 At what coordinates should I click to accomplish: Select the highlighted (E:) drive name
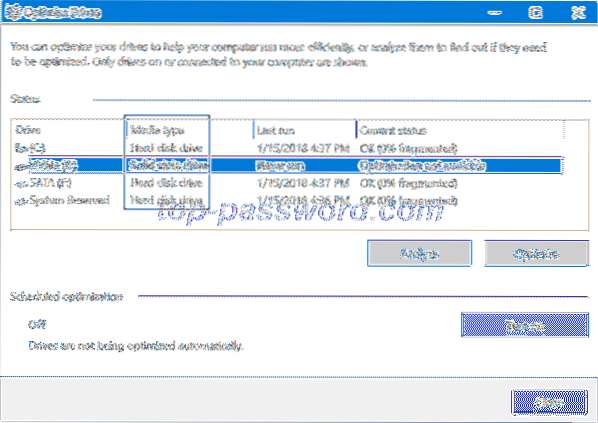[53, 166]
